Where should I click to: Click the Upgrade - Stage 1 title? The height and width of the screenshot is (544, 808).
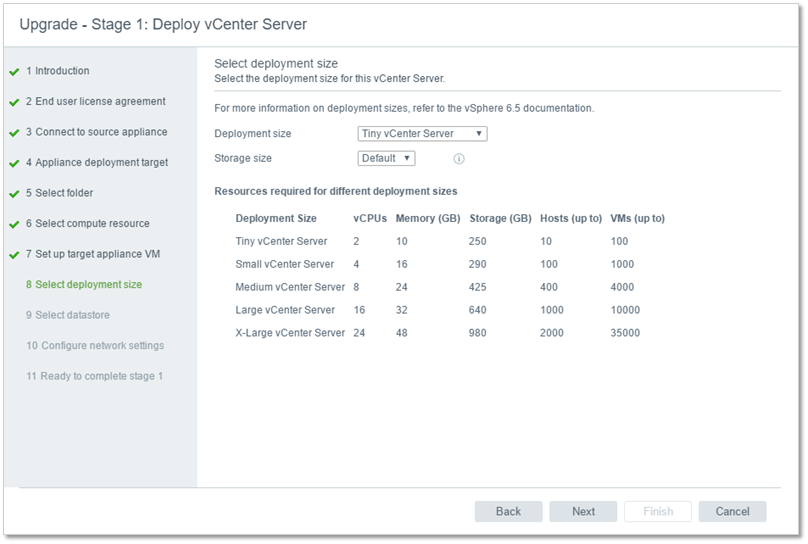pos(163,24)
